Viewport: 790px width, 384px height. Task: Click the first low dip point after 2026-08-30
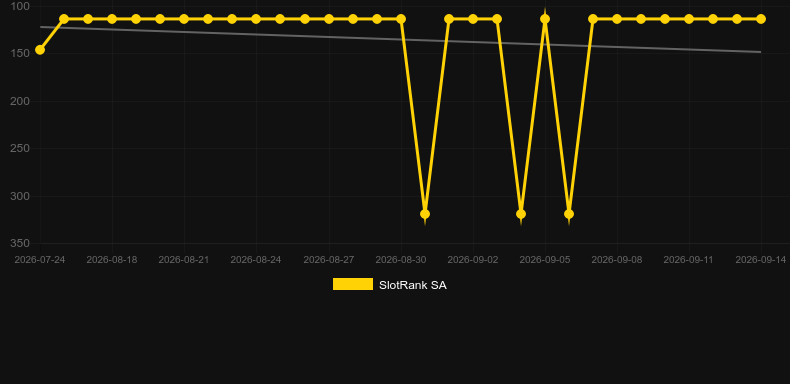coord(425,214)
